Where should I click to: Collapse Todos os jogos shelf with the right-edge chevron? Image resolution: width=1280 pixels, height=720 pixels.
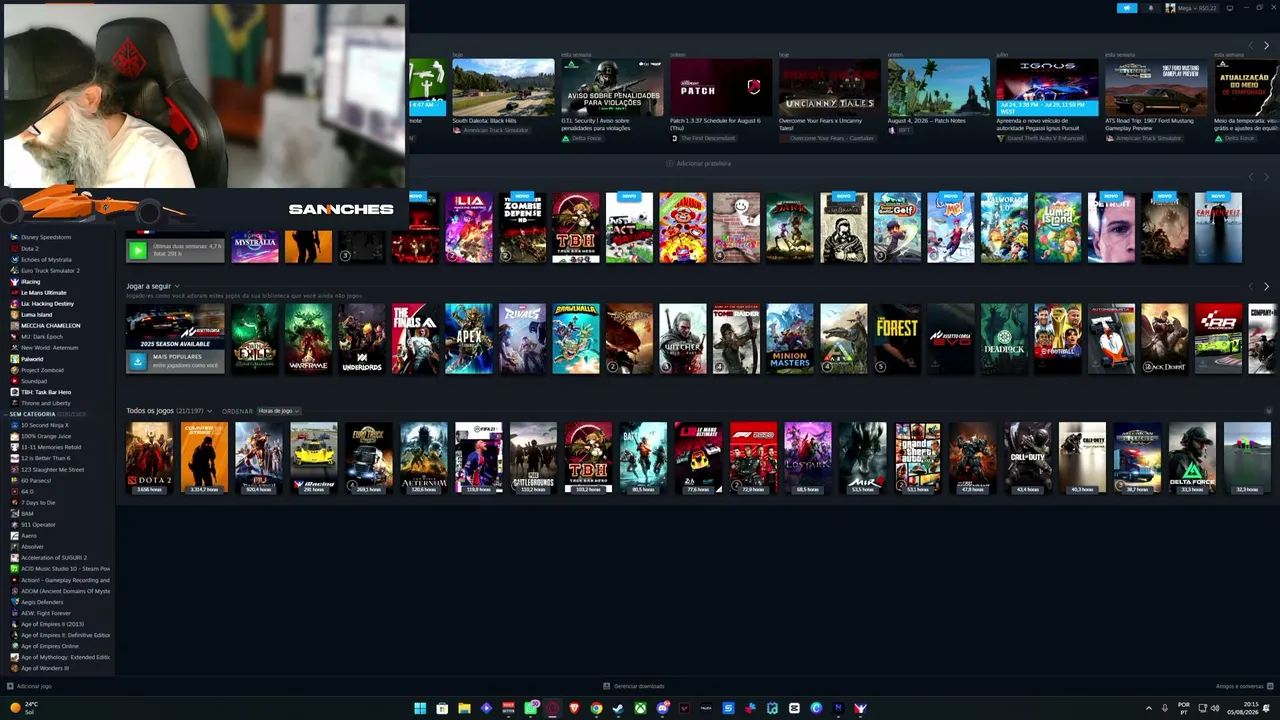click(x=1268, y=411)
